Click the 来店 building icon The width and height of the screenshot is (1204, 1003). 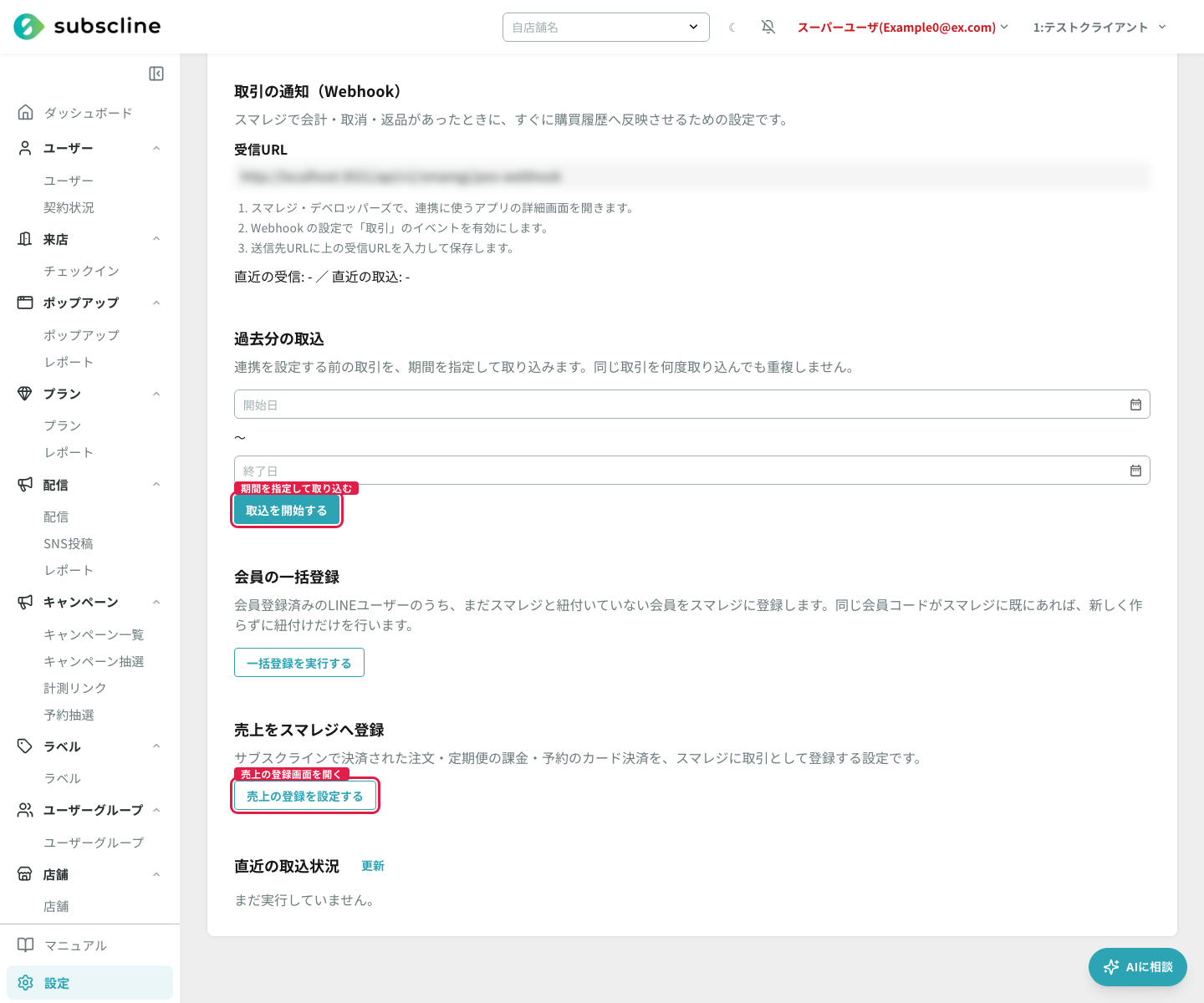pyautogui.click(x=25, y=239)
